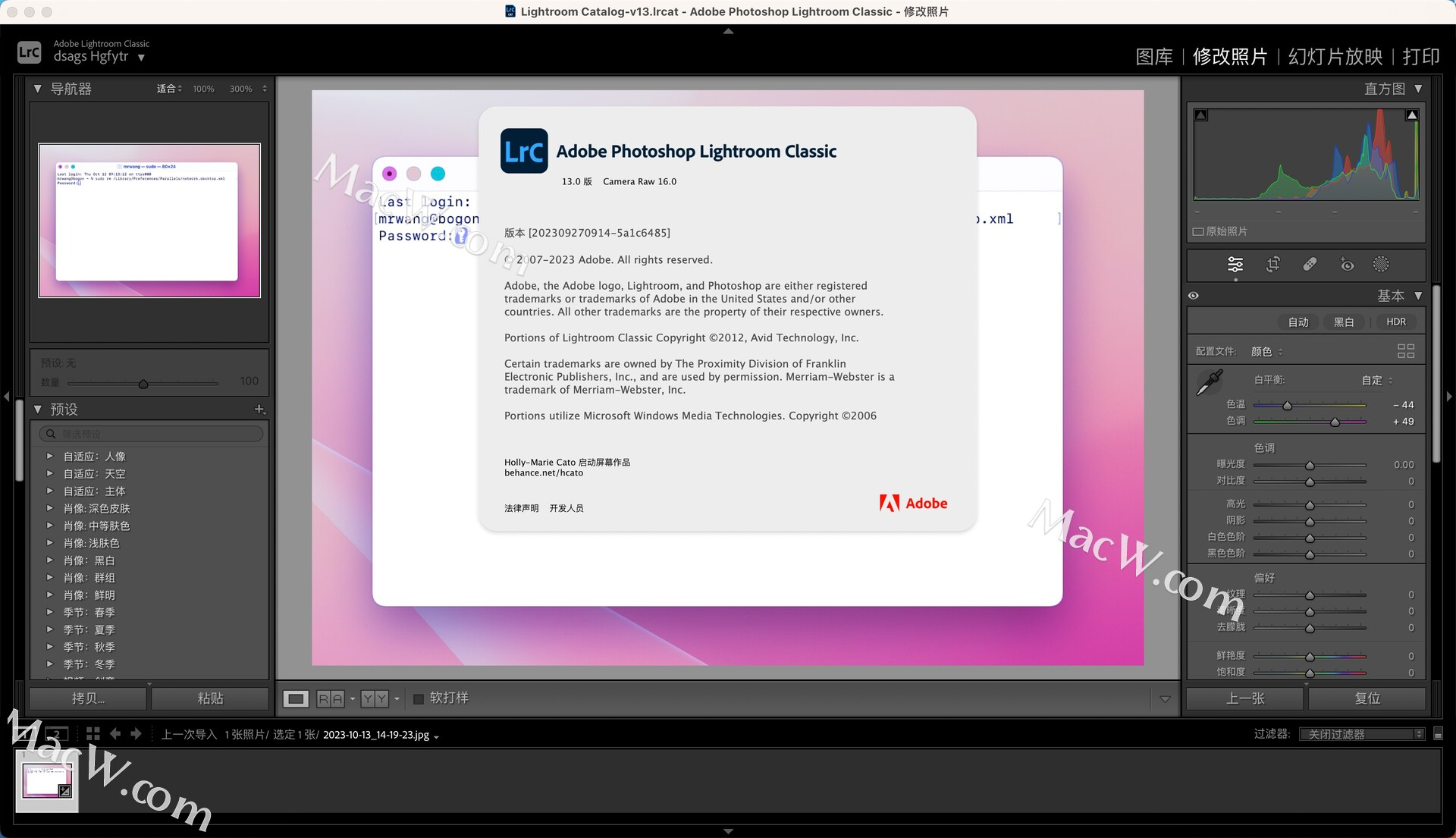The image size is (1456, 838).
Task: Select the Crop overlay tool
Action: tap(1273, 264)
